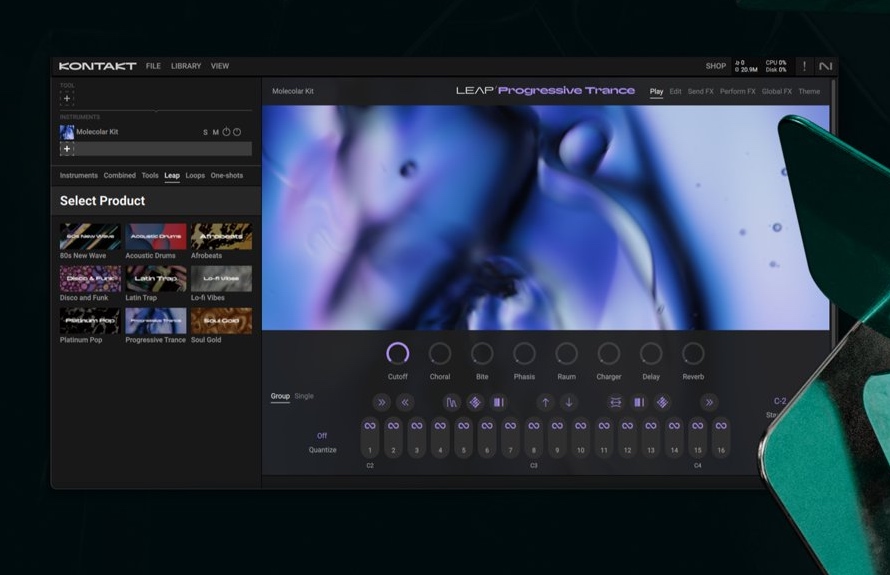The width and height of the screenshot is (890, 575).
Task: Select Single mode next to Group
Action: (304, 396)
